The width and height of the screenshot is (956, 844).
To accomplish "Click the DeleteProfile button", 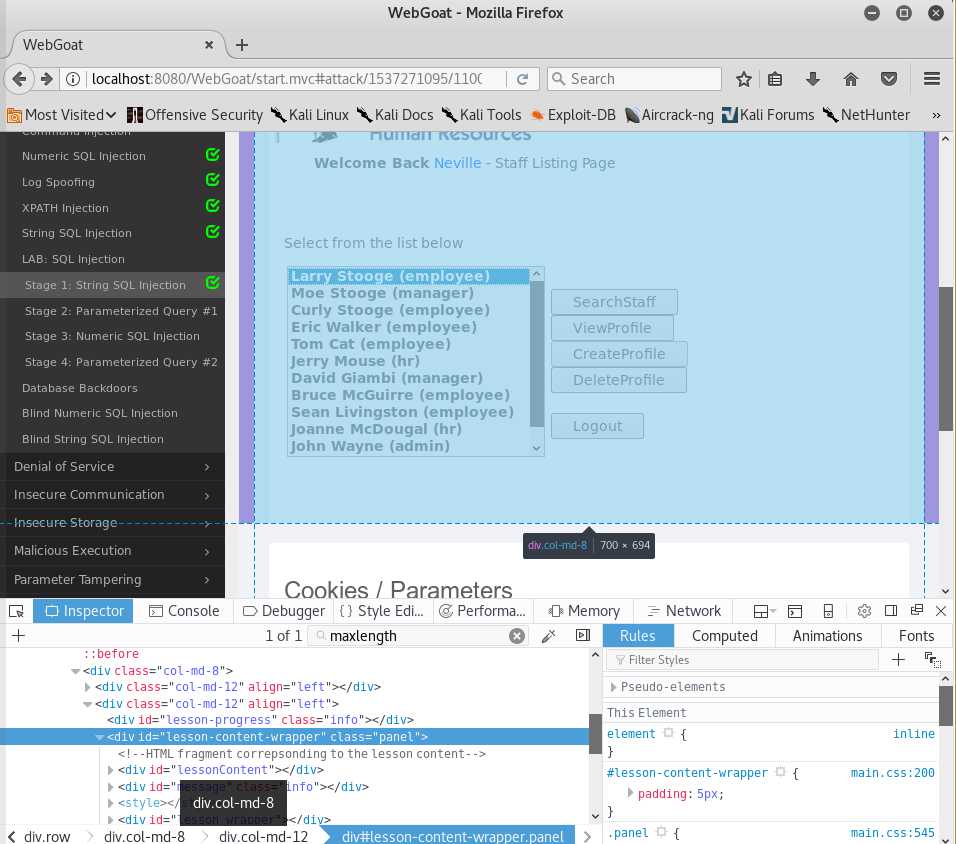I will point(618,380).
